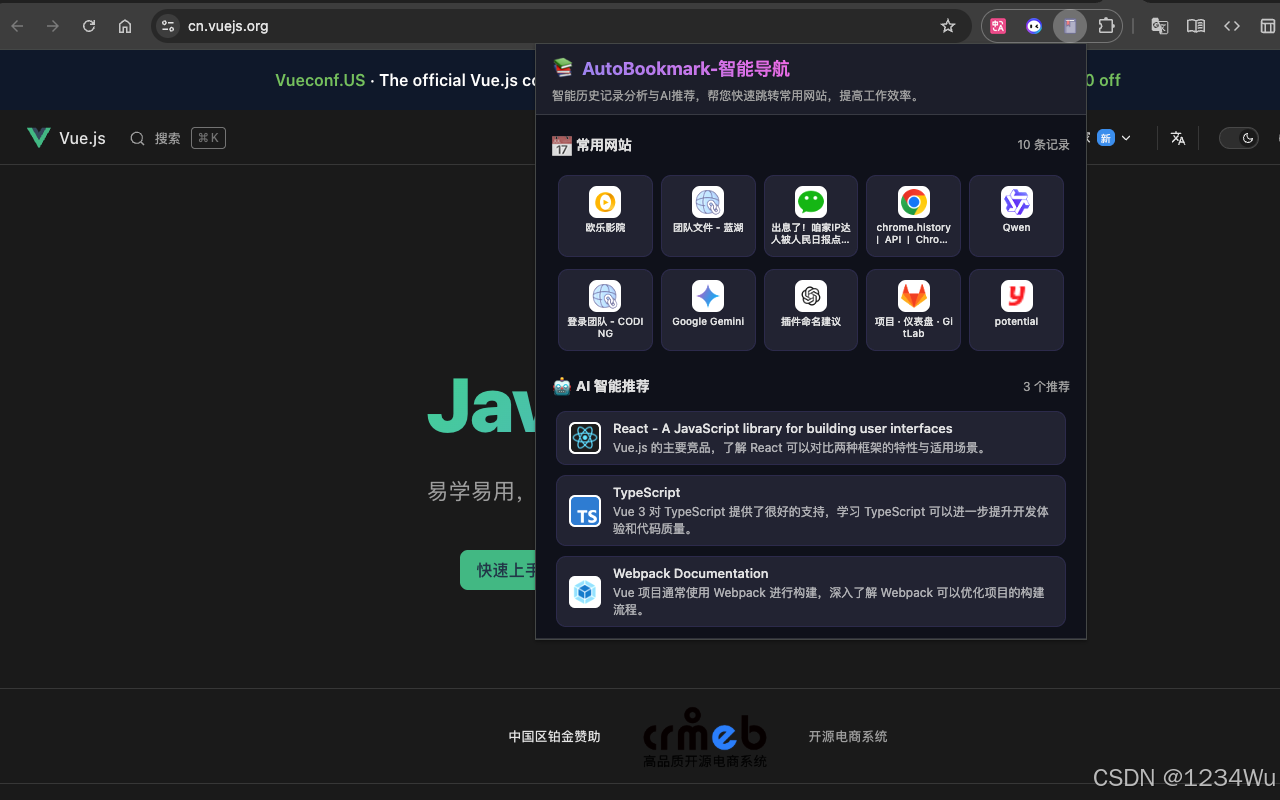Open the 插件命名建议 ChatGPT tile
This screenshot has height=800, width=1280.
click(811, 310)
